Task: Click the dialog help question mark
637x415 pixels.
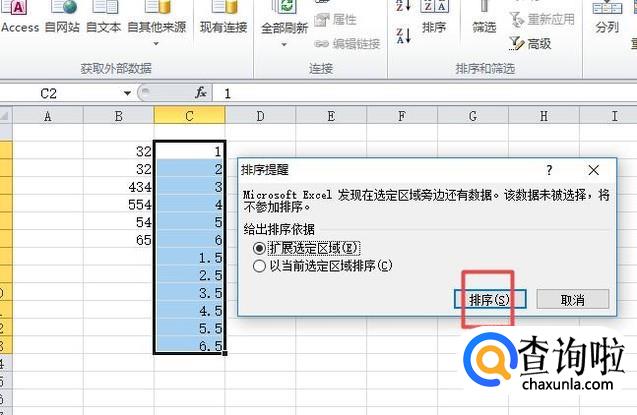Action: (x=549, y=171)
